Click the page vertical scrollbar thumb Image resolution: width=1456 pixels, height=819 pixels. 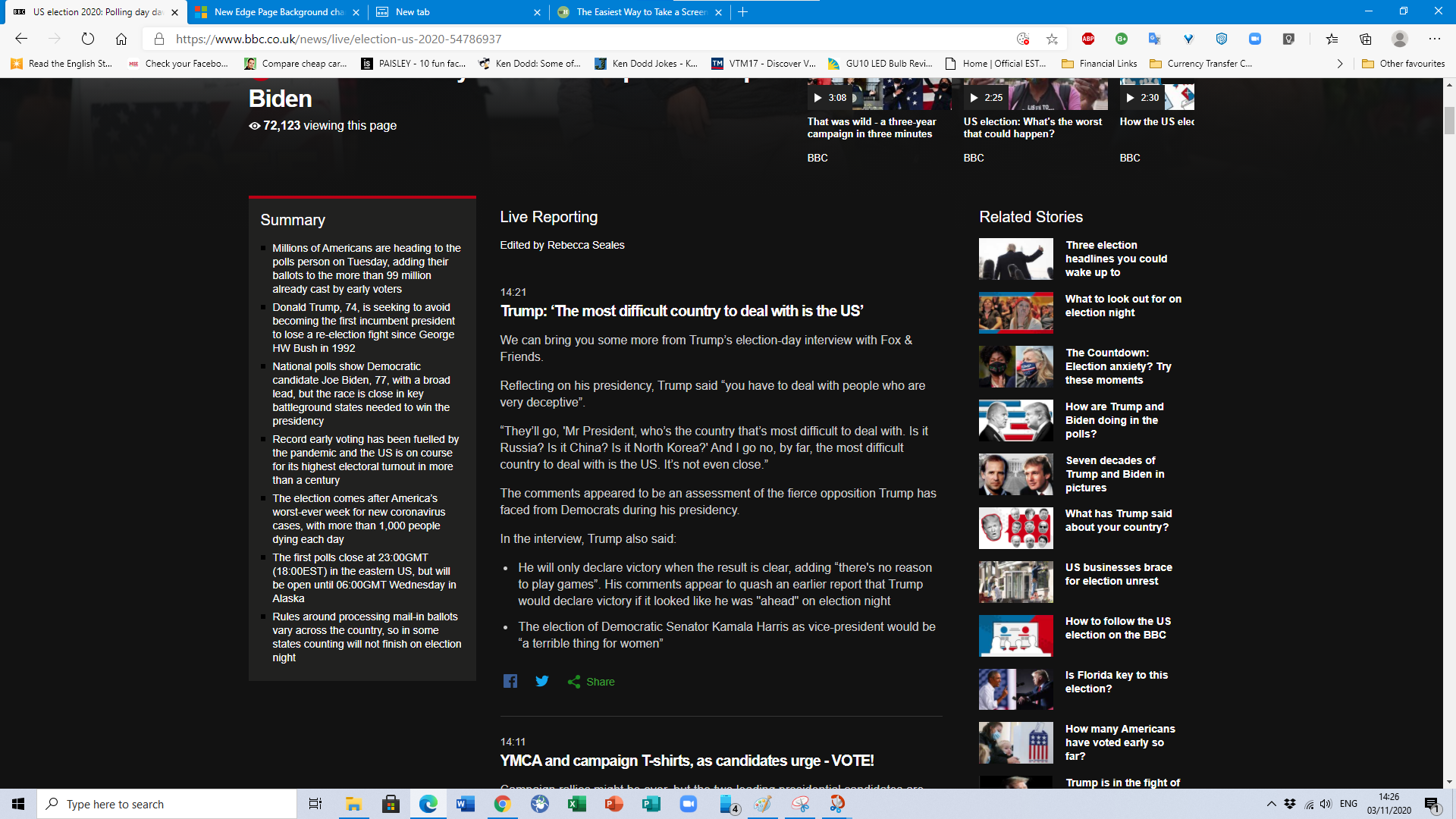coord(1449,121)
